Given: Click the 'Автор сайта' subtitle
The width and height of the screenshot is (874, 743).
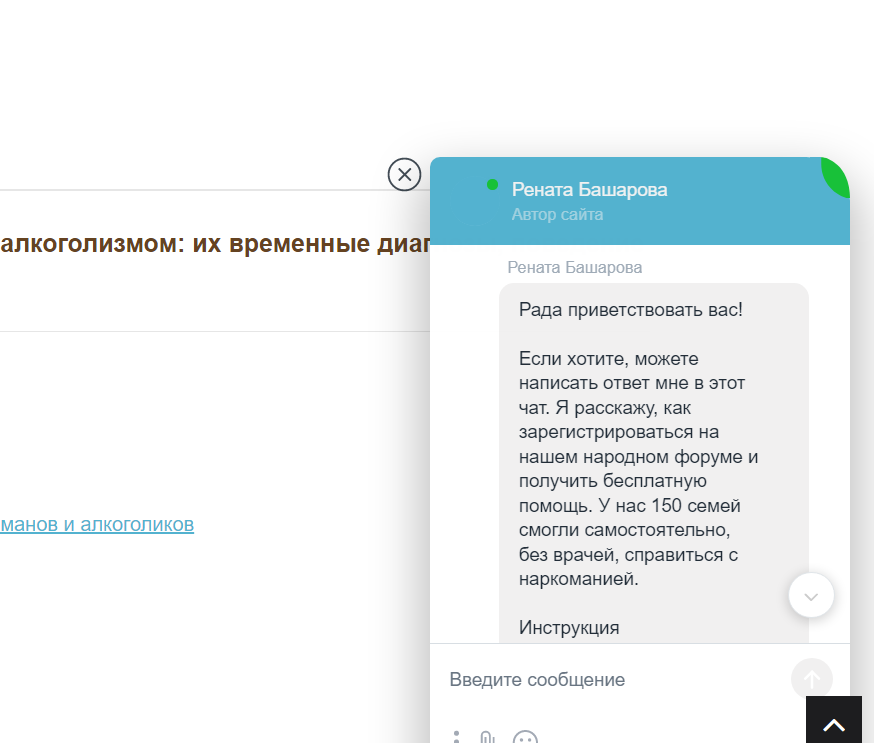Looking at the screenshot, I should tap(557, 214).
